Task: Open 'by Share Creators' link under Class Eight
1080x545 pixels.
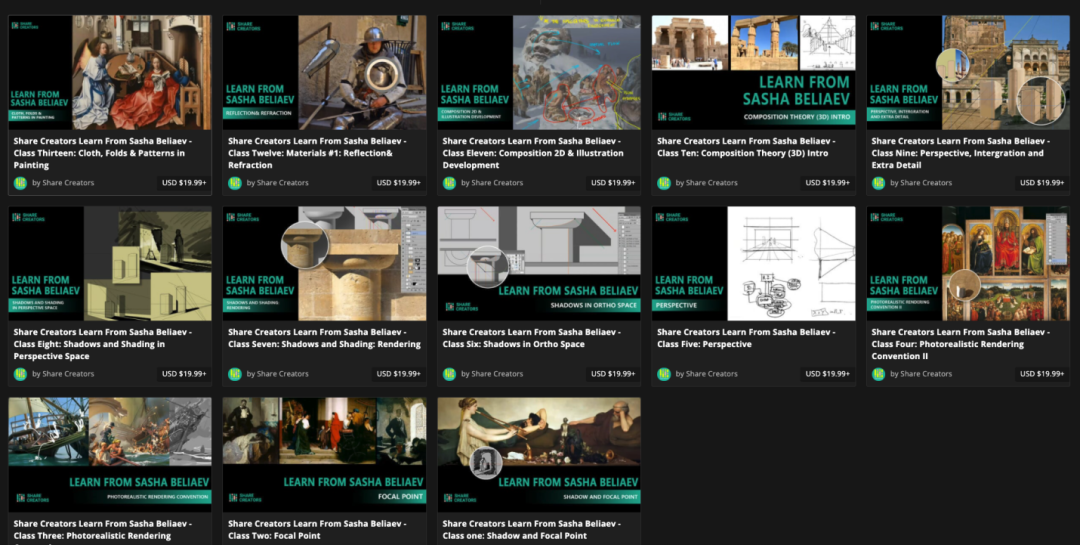Action: coord(63,374)
